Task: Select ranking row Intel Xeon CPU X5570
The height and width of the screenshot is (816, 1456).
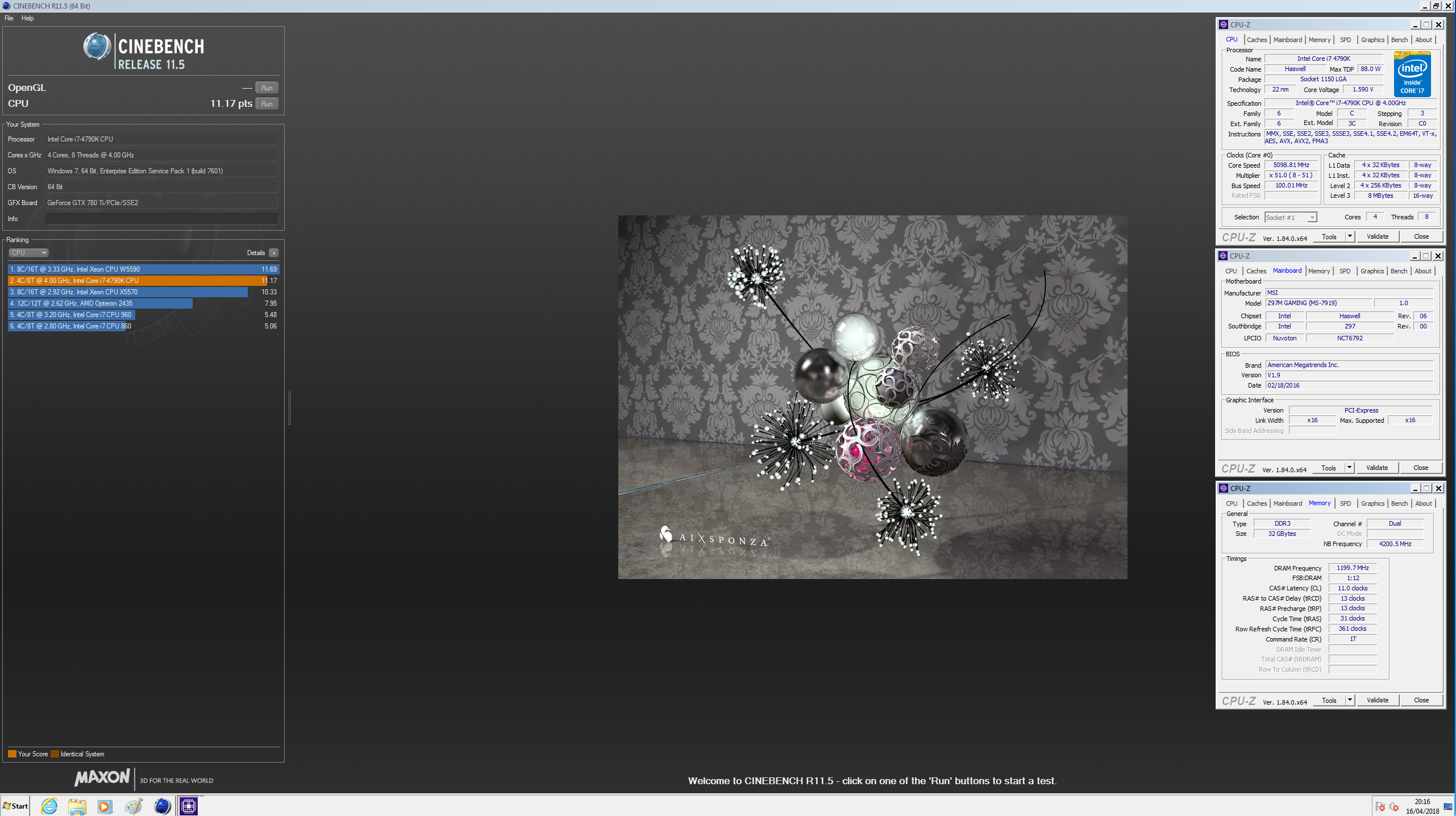Action: click(x=143, y=292)
